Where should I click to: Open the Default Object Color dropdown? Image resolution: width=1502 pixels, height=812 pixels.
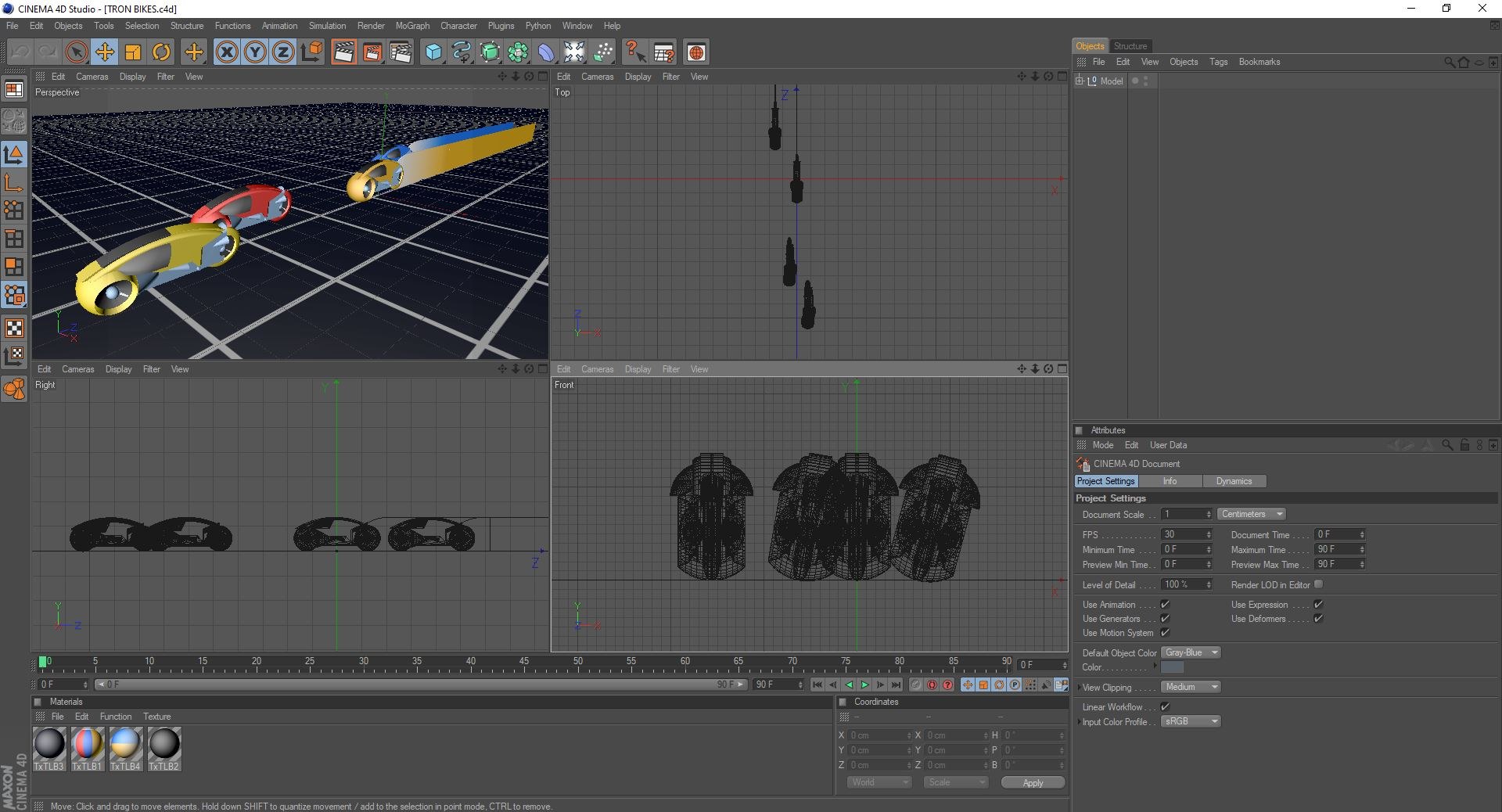pos(1191,653)
